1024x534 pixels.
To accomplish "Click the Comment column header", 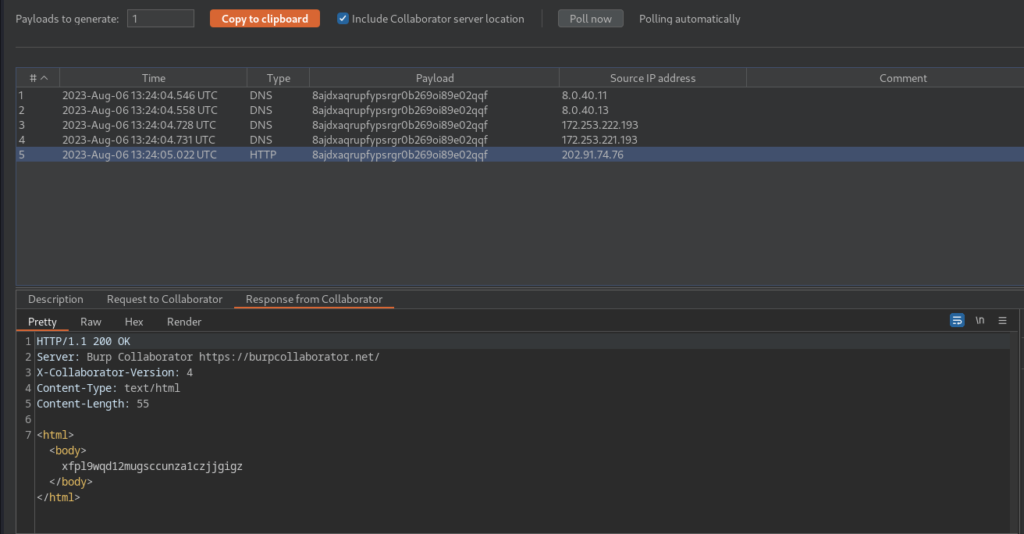I will (903, 78).
